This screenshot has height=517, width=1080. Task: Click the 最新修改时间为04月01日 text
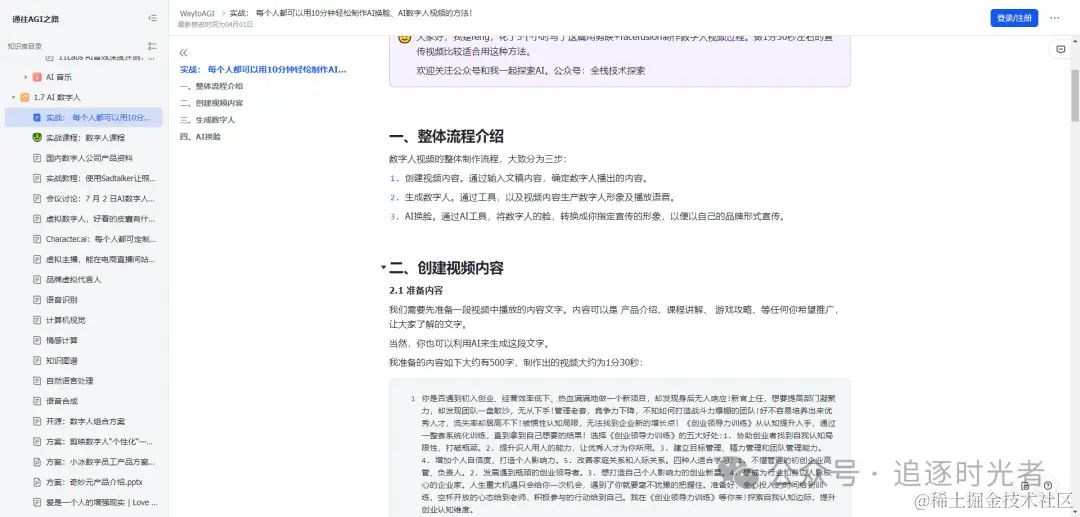pos(216,24)
